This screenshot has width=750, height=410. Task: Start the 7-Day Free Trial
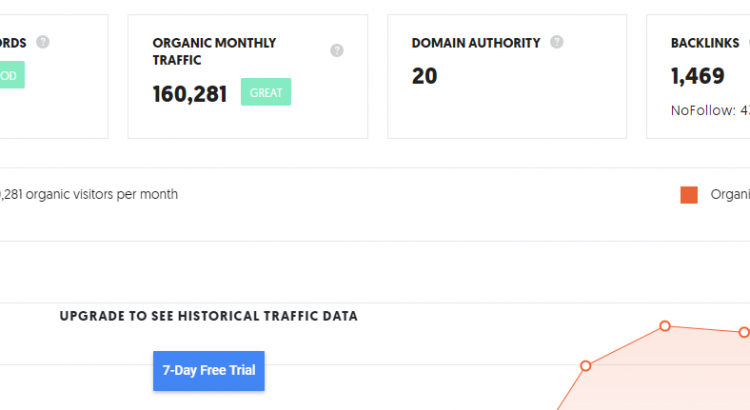208,370
